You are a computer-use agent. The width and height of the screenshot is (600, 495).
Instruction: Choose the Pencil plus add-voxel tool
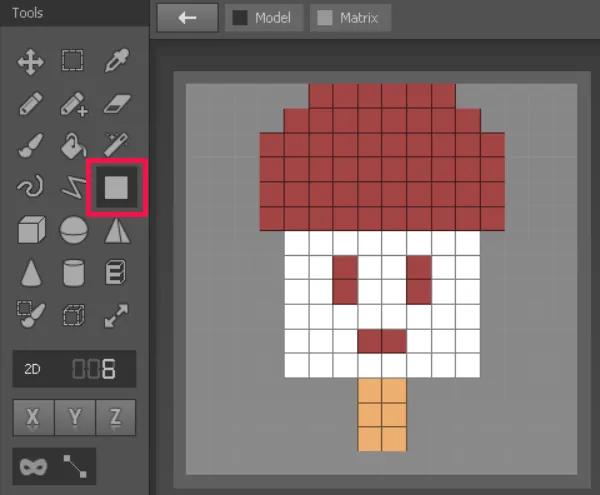point(74,104)
